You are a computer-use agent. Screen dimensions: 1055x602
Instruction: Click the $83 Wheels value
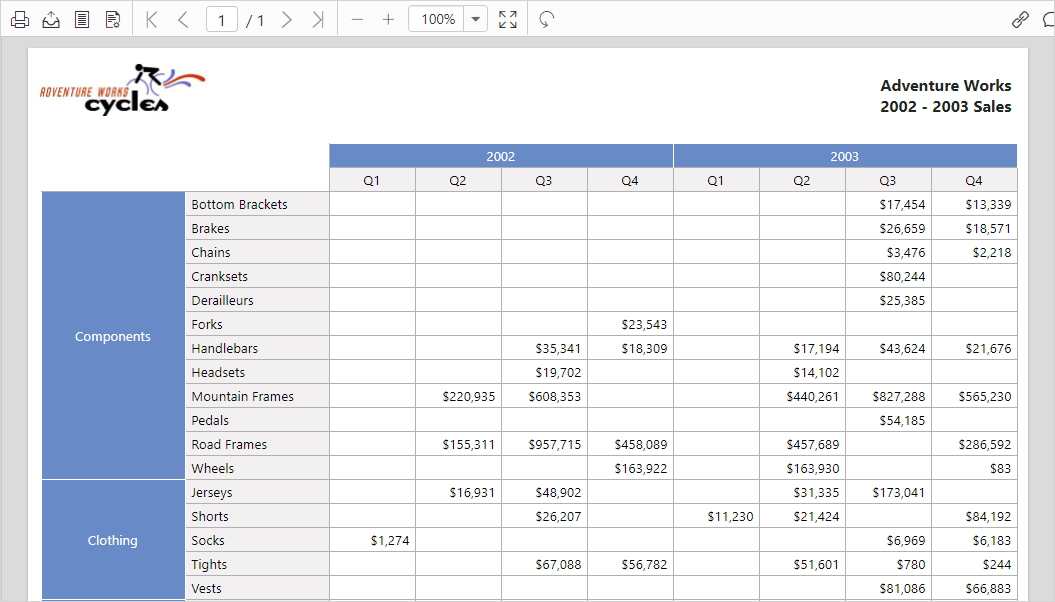1000,468
